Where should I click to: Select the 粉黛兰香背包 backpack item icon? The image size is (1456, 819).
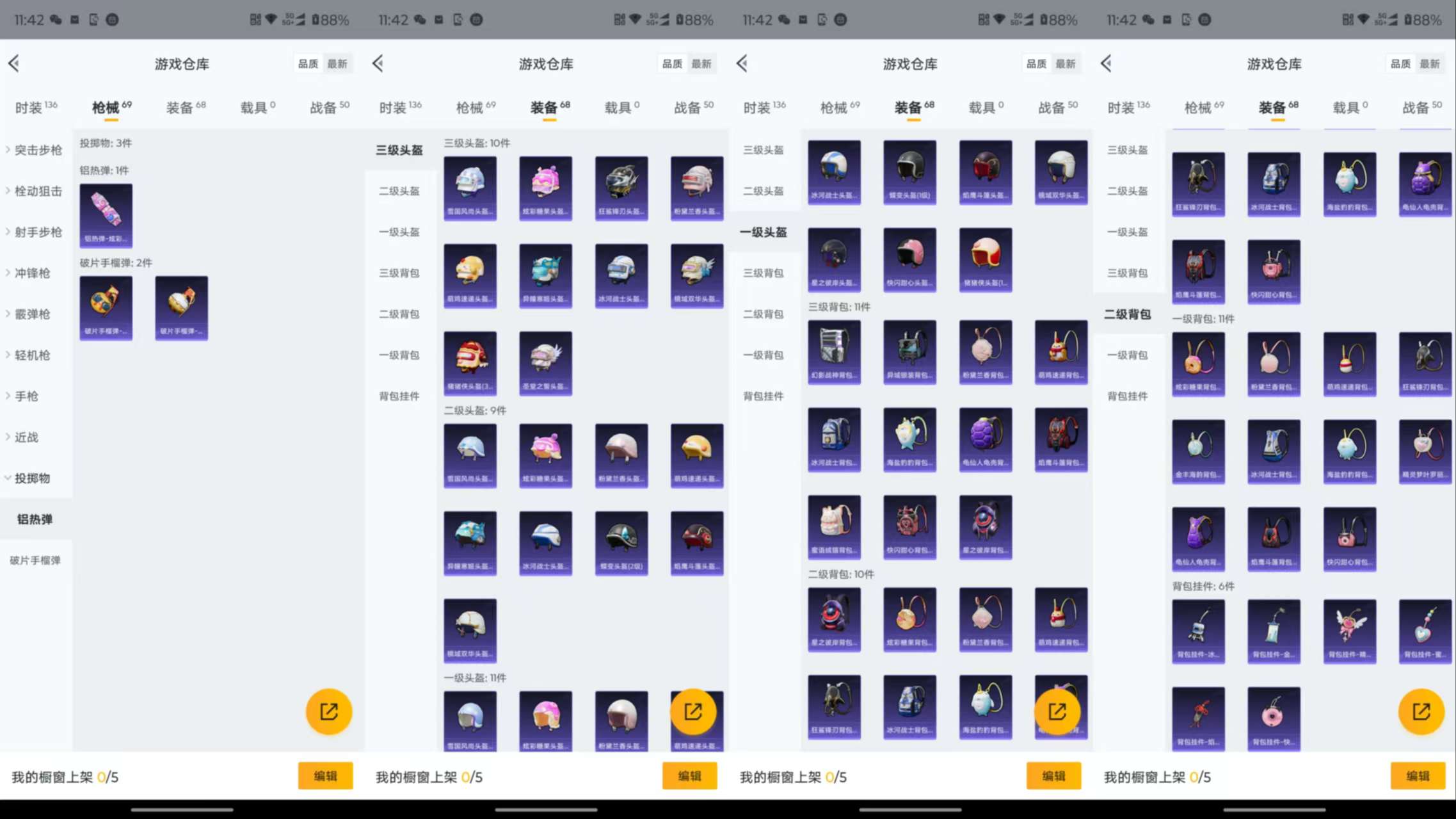pos(986,352)
